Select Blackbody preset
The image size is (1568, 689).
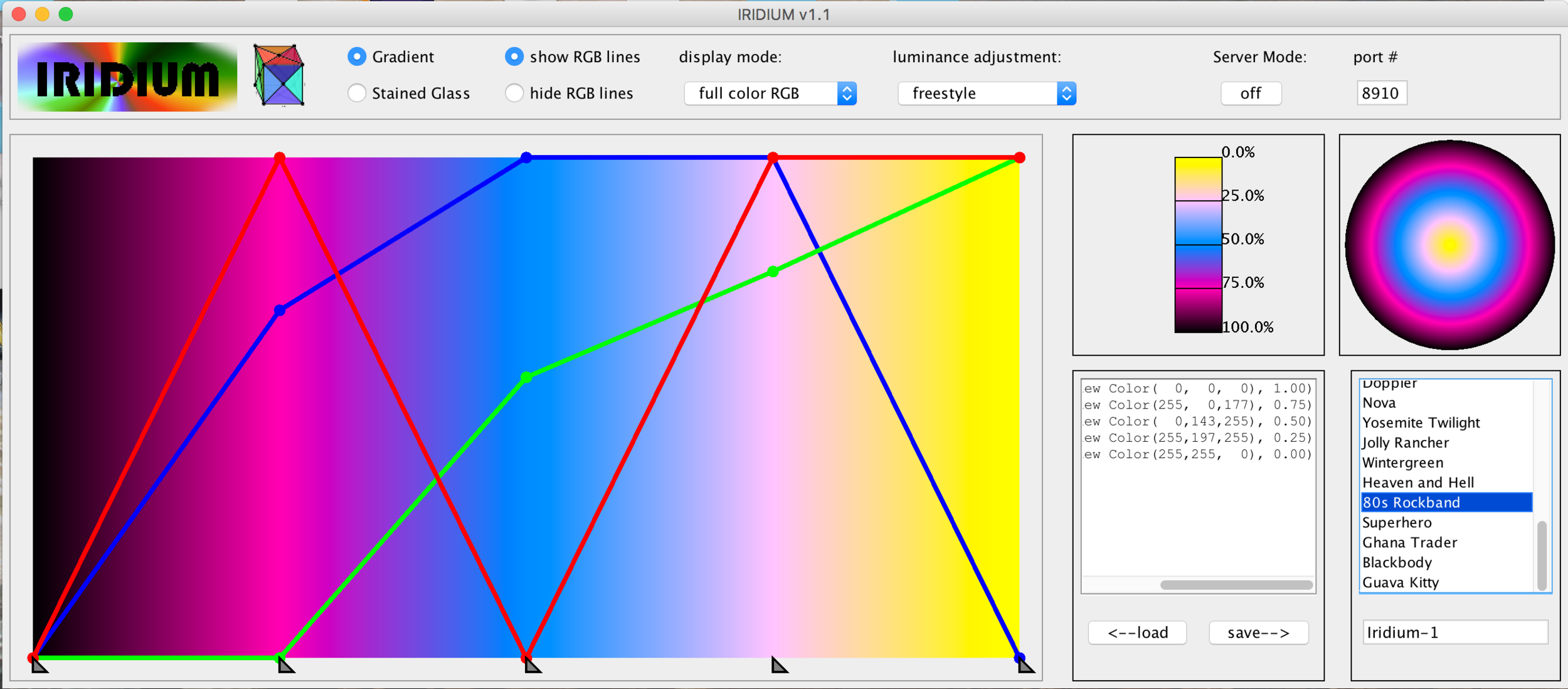(1446, 563)
